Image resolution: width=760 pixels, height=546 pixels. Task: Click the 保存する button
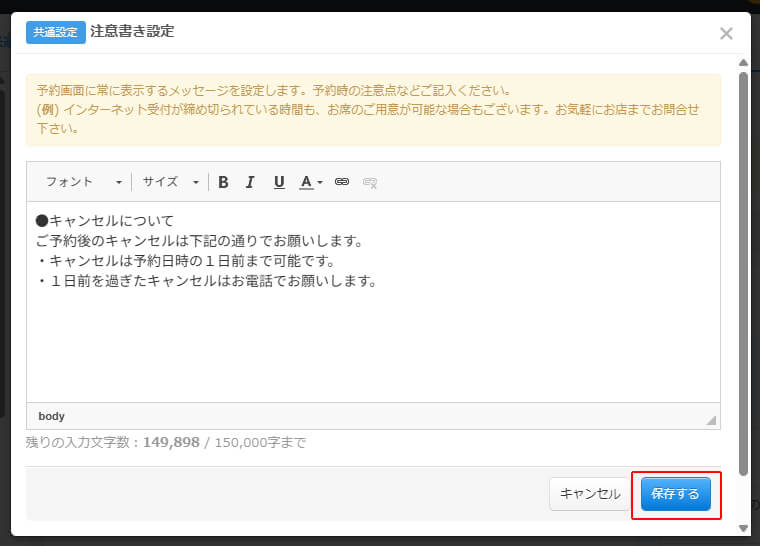pyautogui.click(x=676, y=494)
